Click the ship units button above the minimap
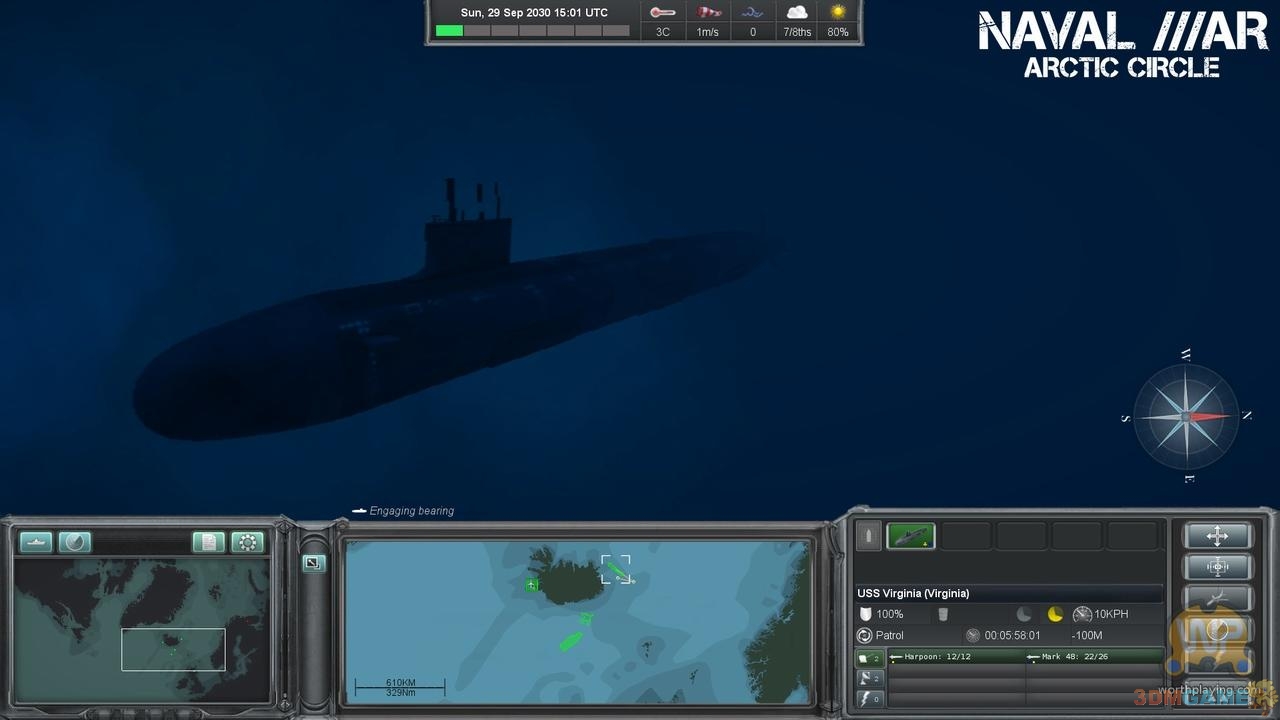 click(x=36, y=542)
